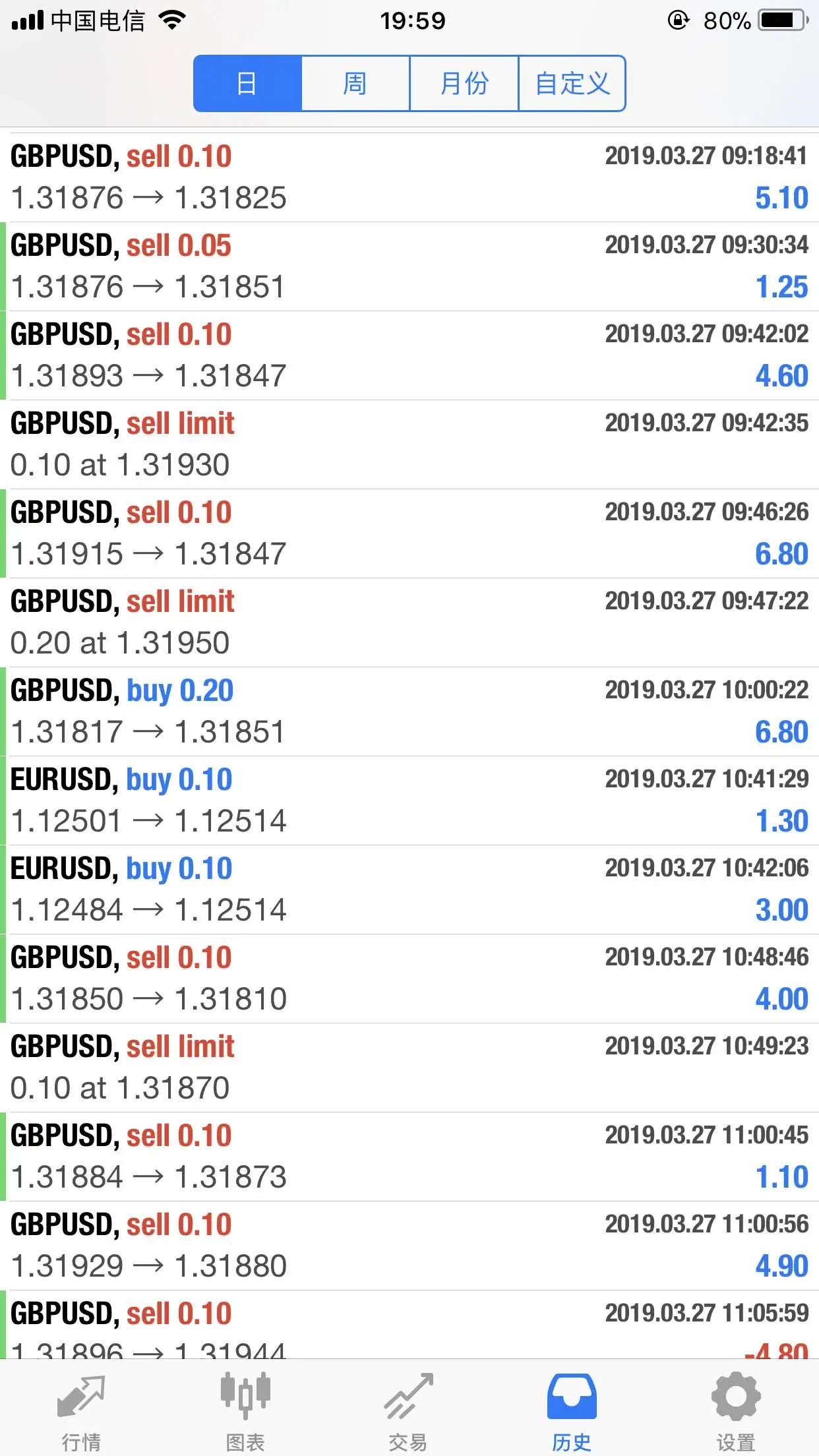
Task: Switch to the 周 week period
Action: [x=356, y=84]
